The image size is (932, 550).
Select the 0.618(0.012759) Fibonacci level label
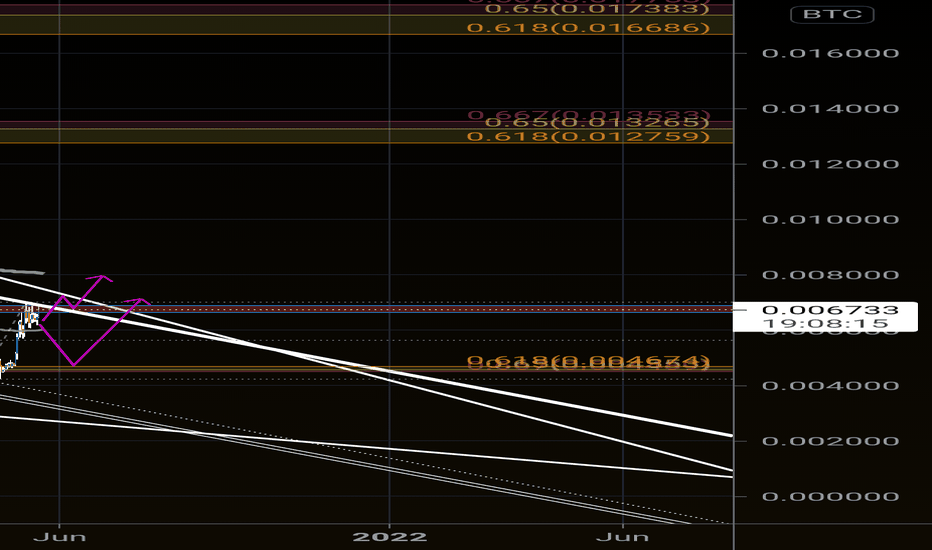[x=588, y=137]
